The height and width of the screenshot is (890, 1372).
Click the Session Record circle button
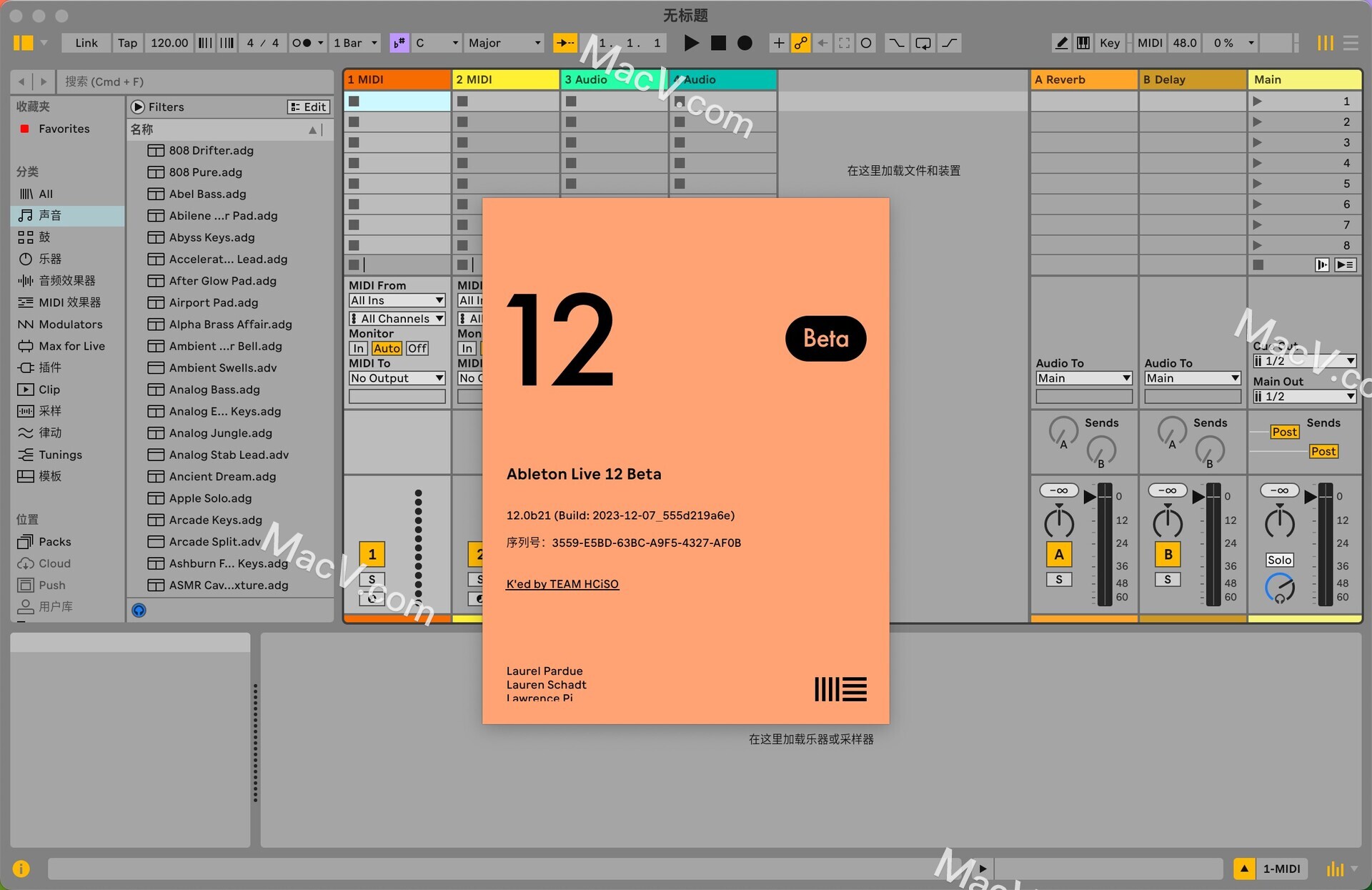866,43
